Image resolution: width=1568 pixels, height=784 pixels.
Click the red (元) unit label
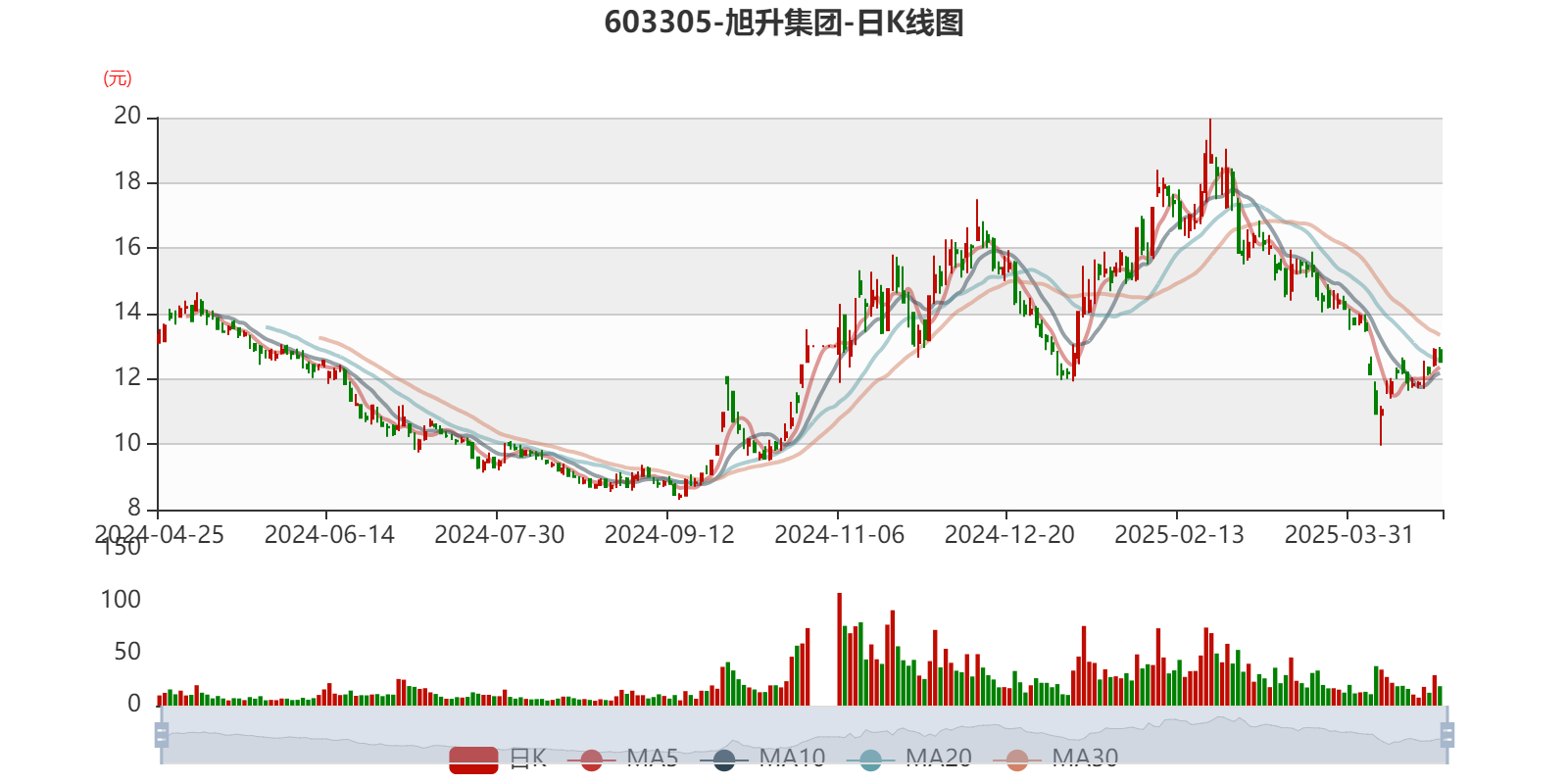click(x=118, y=78)
